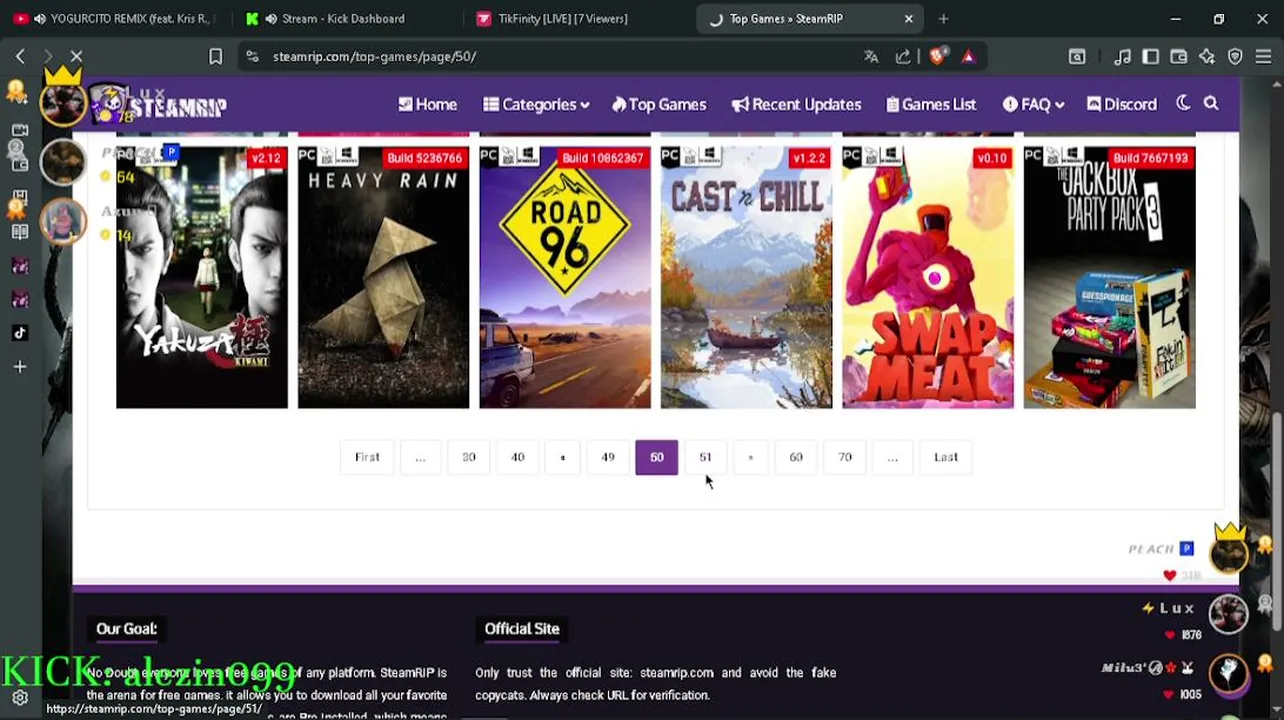The height and width of the screenshot is (720, 1284).
Task: Go to pagination page 60
Action: (x=796, y=457)
